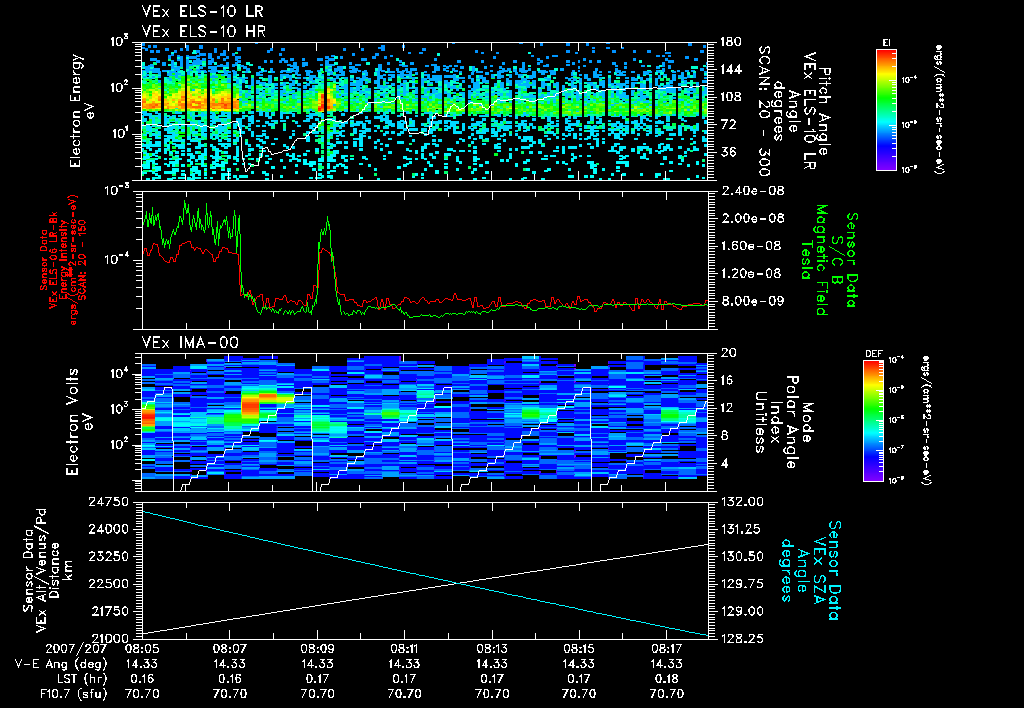Viewport: 1024px width, 708px height.
Task: Click the polar angle index tick 20
Action: 727,353
